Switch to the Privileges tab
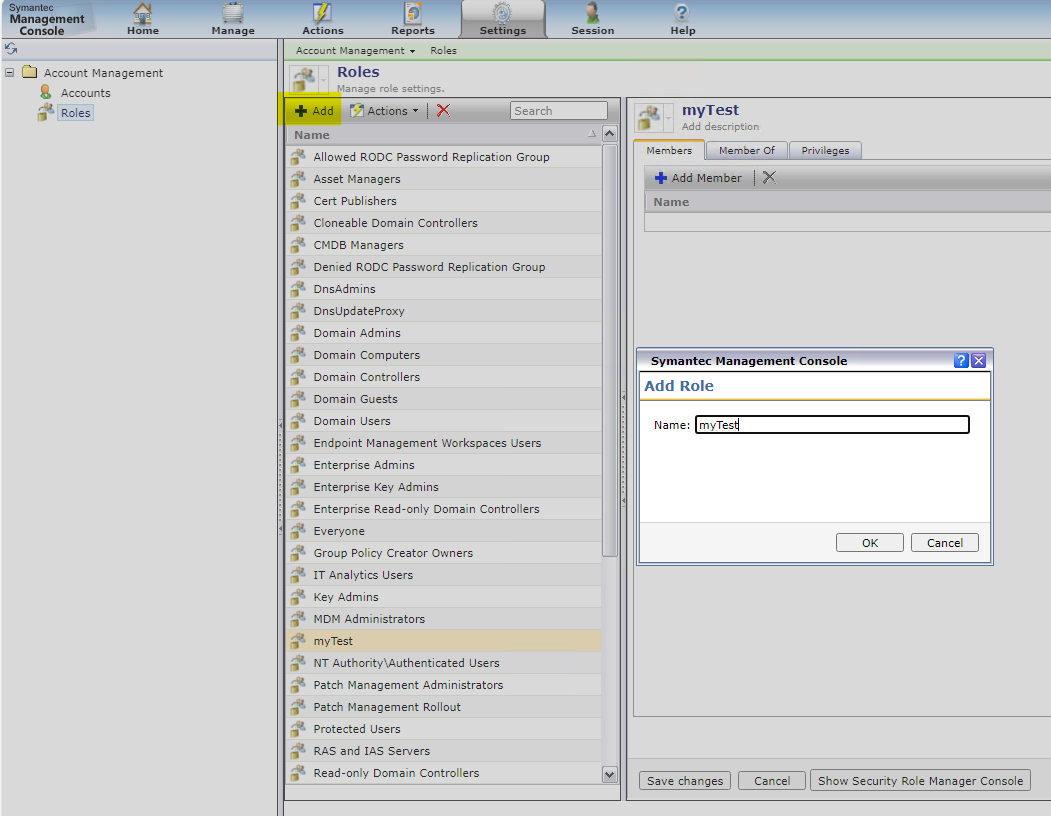This screenshot has width=1051, height=816. click(x=825, y=151)
